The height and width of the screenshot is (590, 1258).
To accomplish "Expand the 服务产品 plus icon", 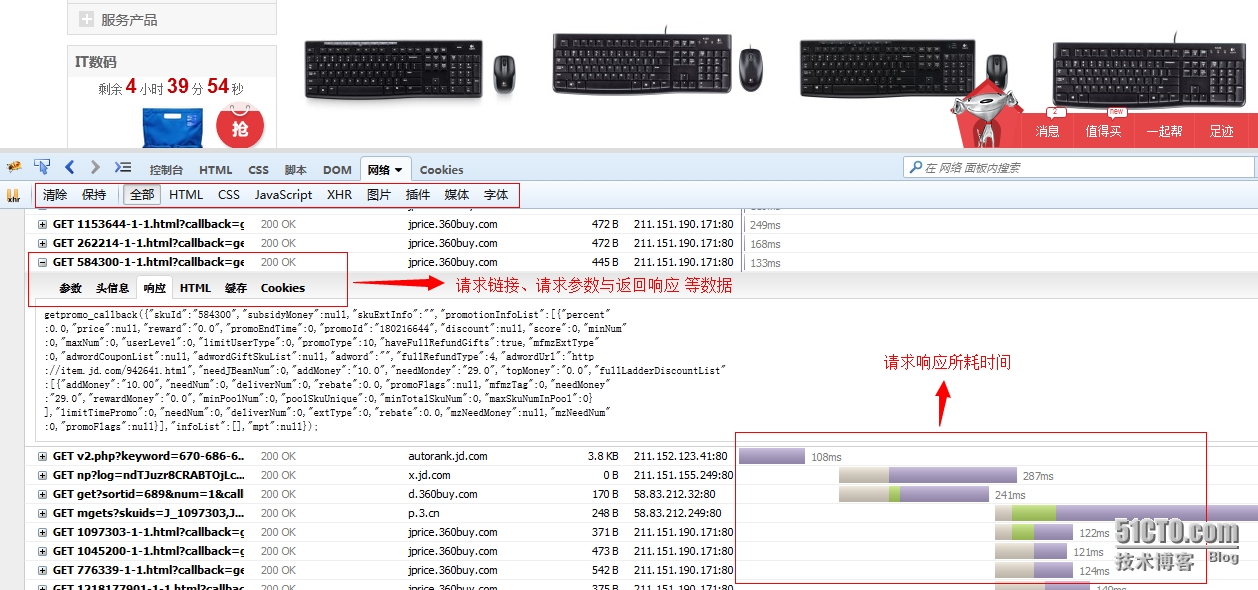I will [86, 19].
